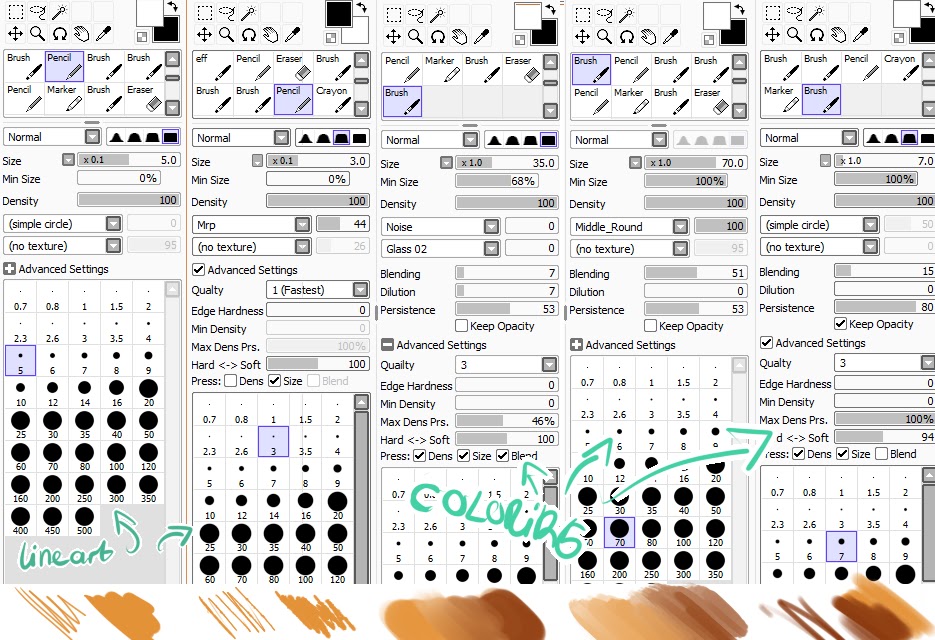
Task: Select the Eraser tool in the eff brush row
Action: 293,67
